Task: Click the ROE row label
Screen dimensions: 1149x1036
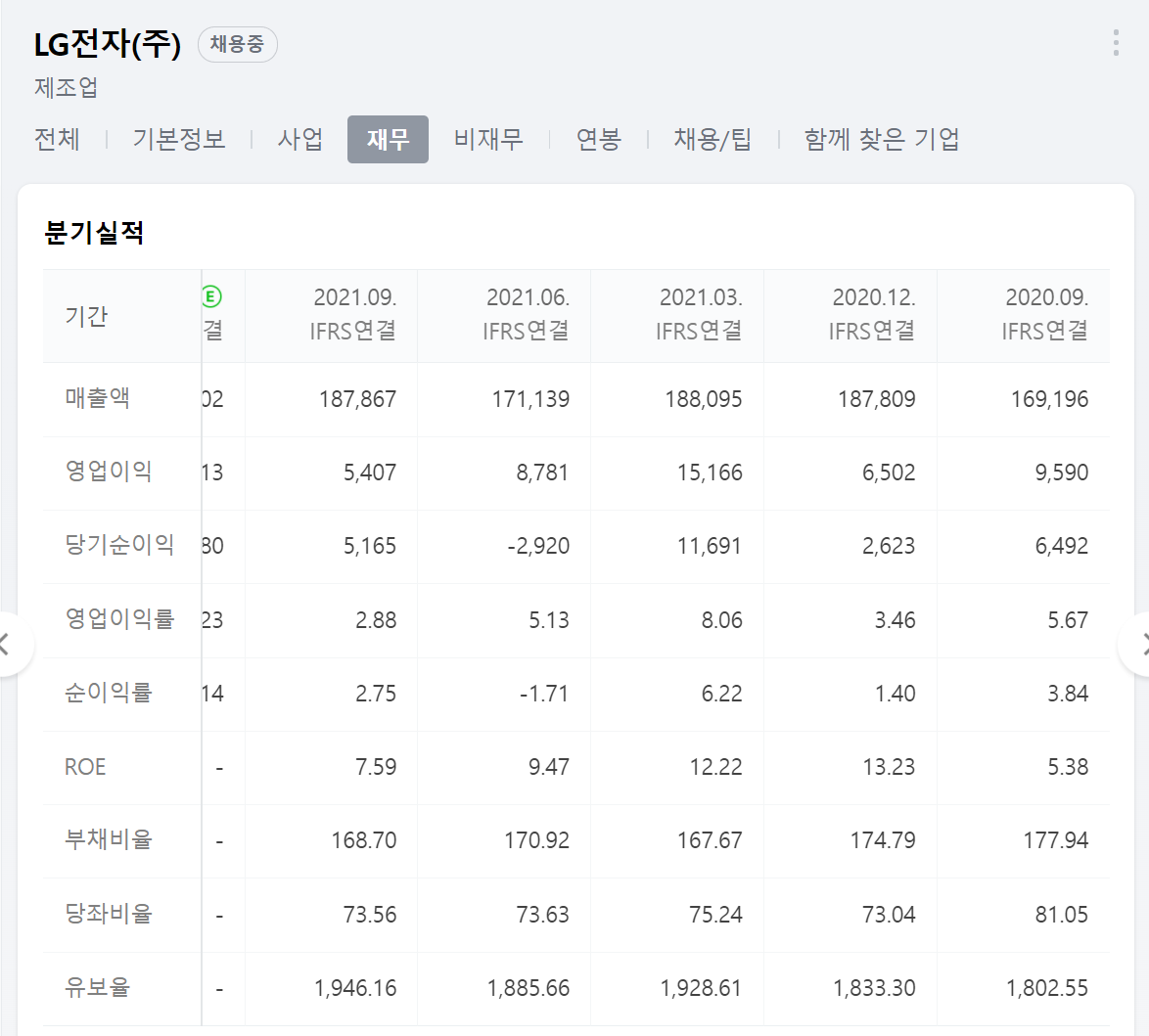Action: (x=85, y=766)
